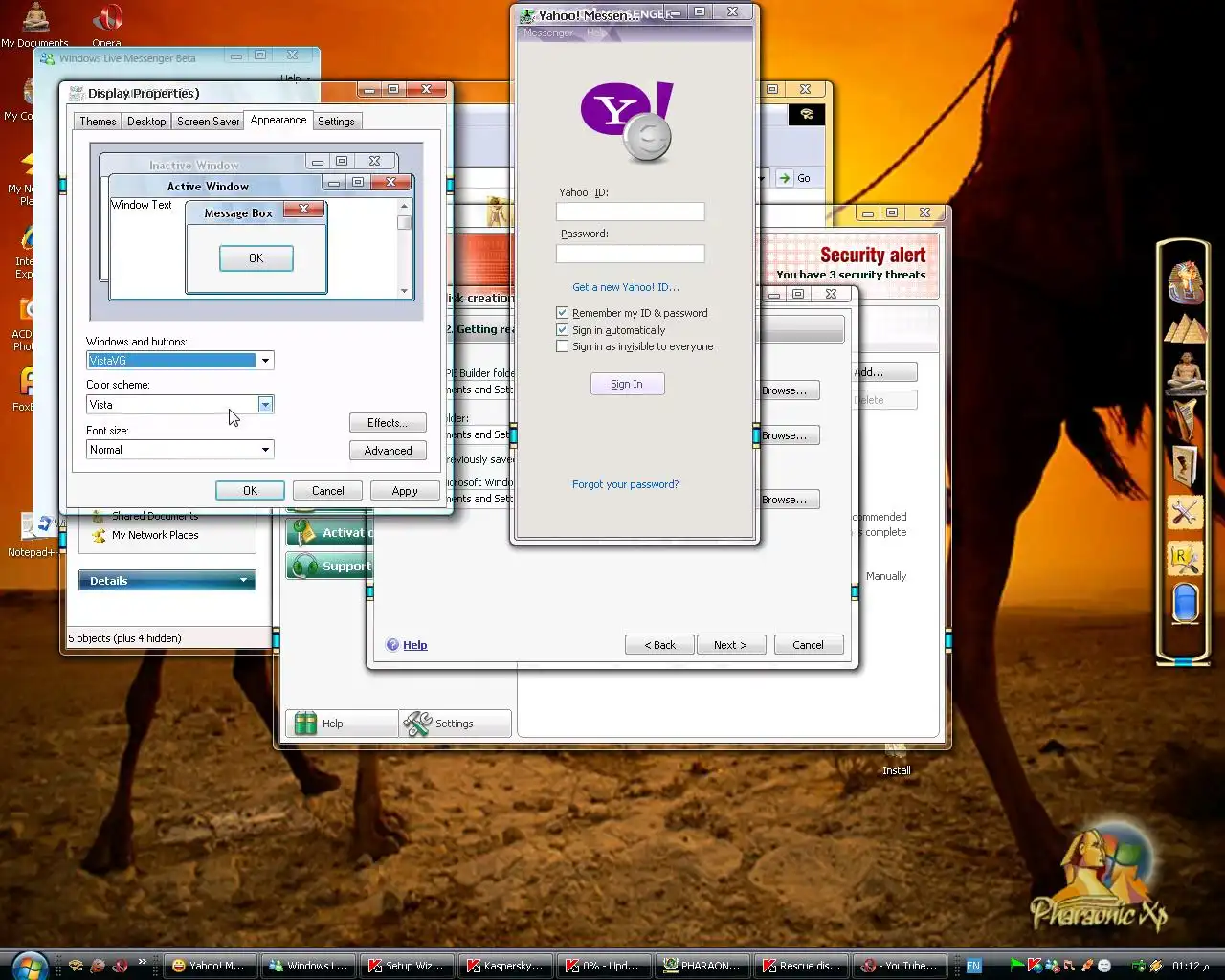Click the blue cartouche icon in dock
The image size is (1225, 980).
(x=1185, y=604)
